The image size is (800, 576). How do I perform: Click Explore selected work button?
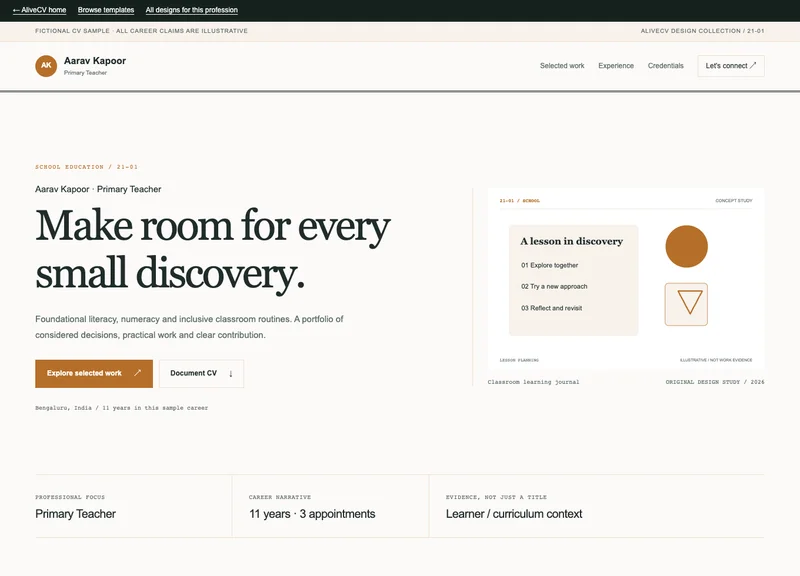(94, 373)
